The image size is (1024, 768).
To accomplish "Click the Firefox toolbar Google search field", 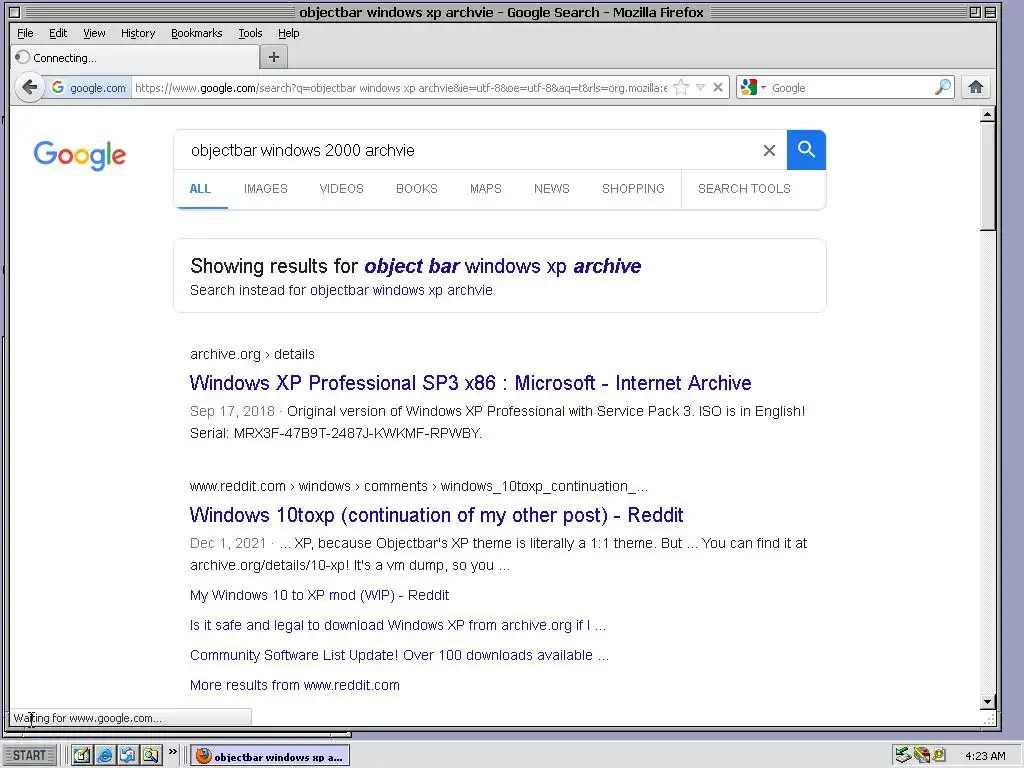I will [x=851, y=88].
